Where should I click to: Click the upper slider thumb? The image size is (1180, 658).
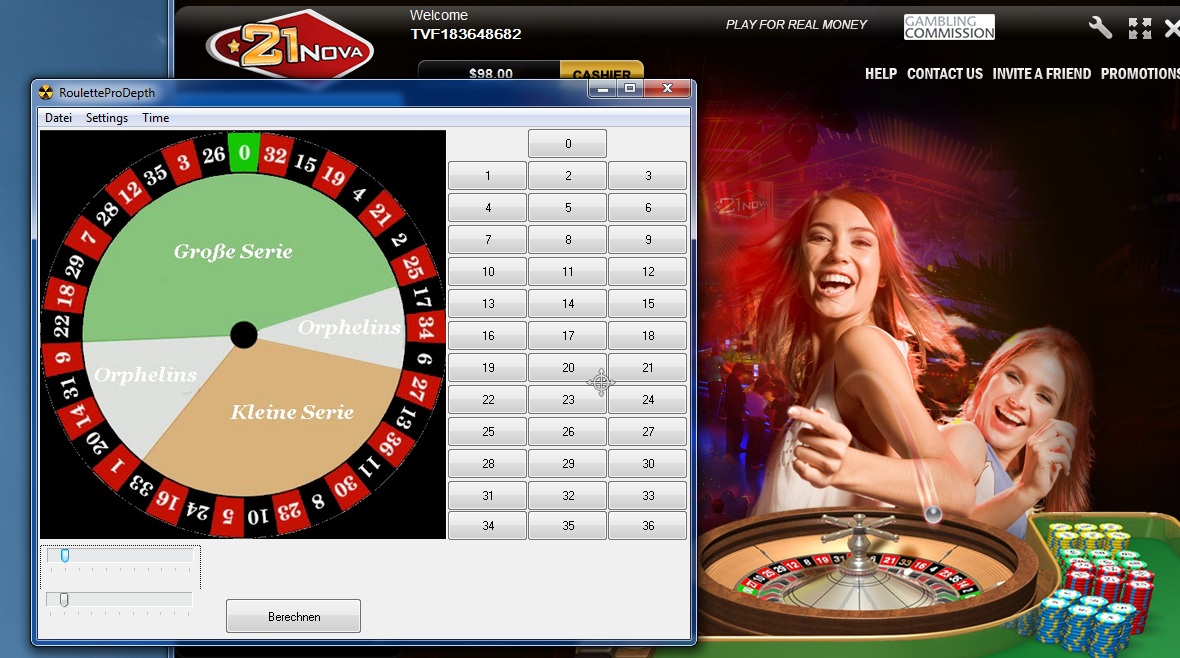point(65,556)
